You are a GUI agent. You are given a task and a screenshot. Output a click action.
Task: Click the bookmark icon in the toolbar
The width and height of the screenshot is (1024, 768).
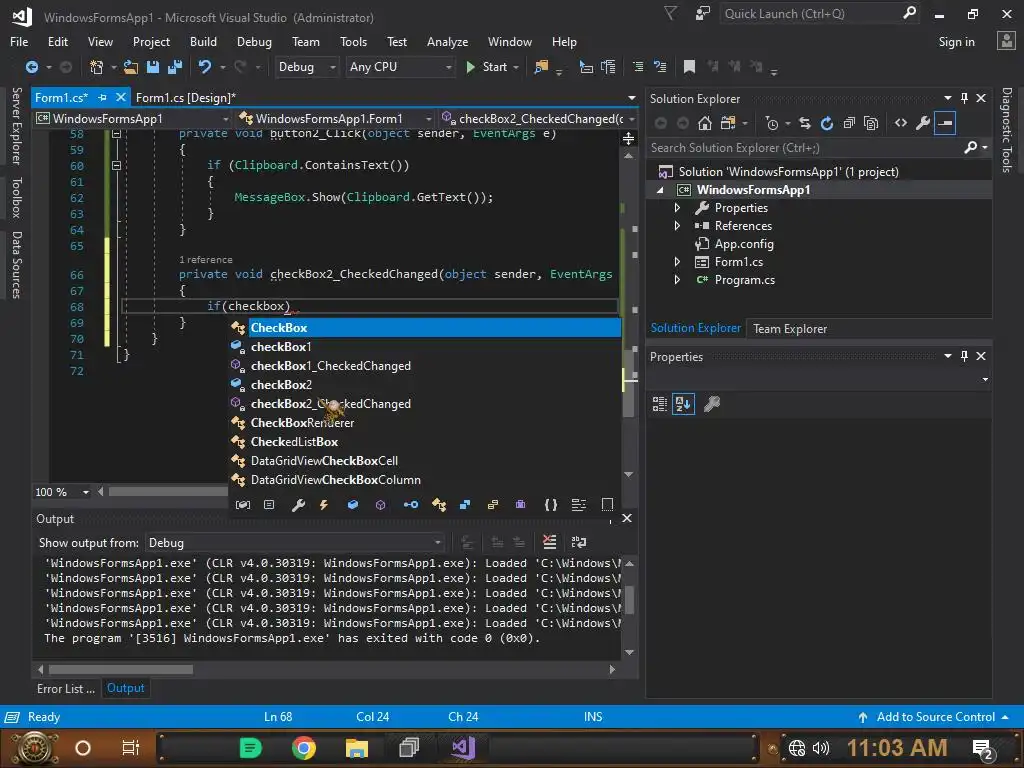click(x=689, y=67)
